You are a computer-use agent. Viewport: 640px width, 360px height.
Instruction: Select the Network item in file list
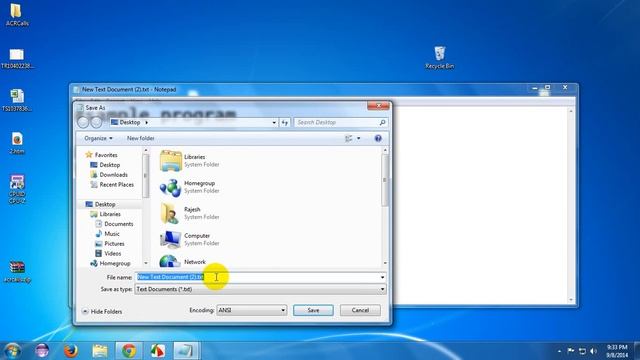coord(183,261)
